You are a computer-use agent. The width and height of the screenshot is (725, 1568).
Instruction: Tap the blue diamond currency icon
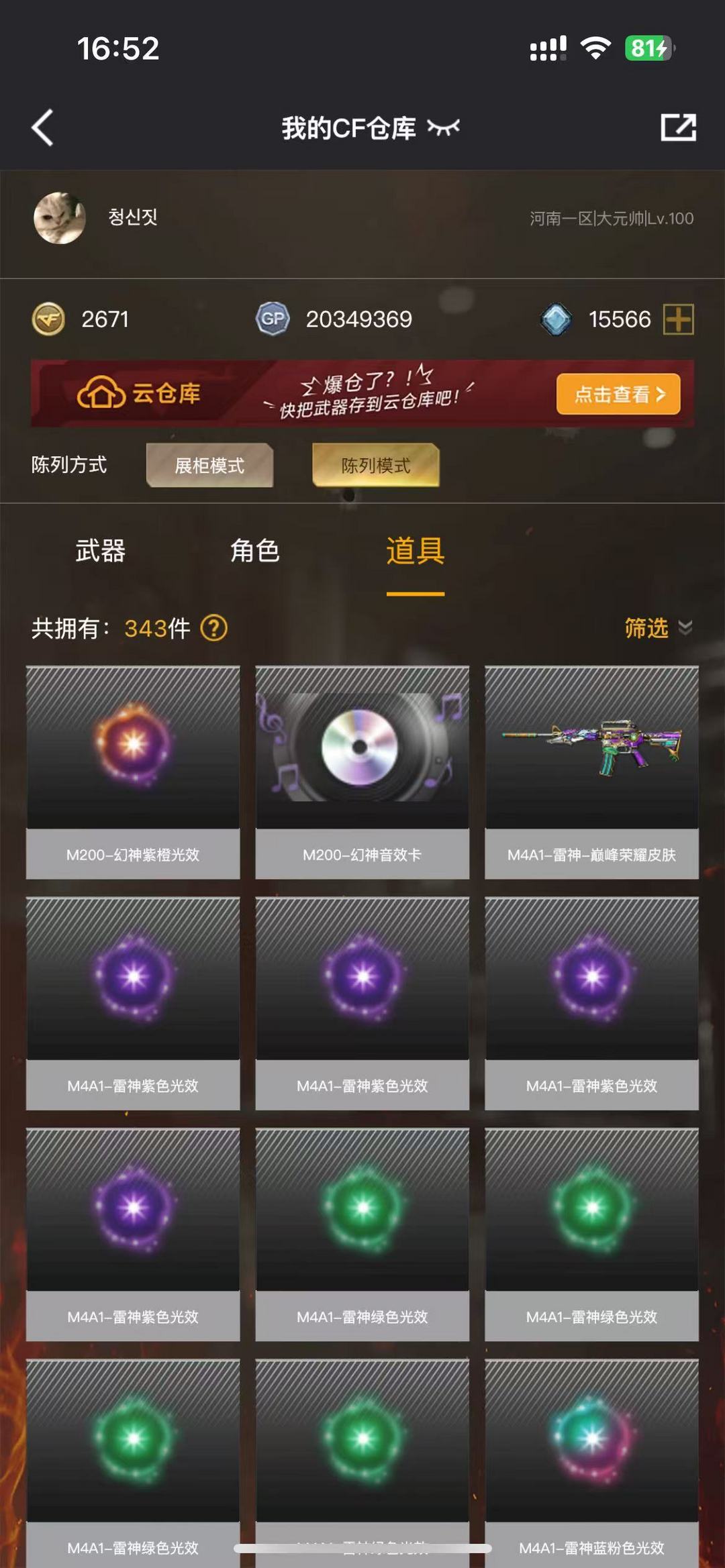pos(556,319)
